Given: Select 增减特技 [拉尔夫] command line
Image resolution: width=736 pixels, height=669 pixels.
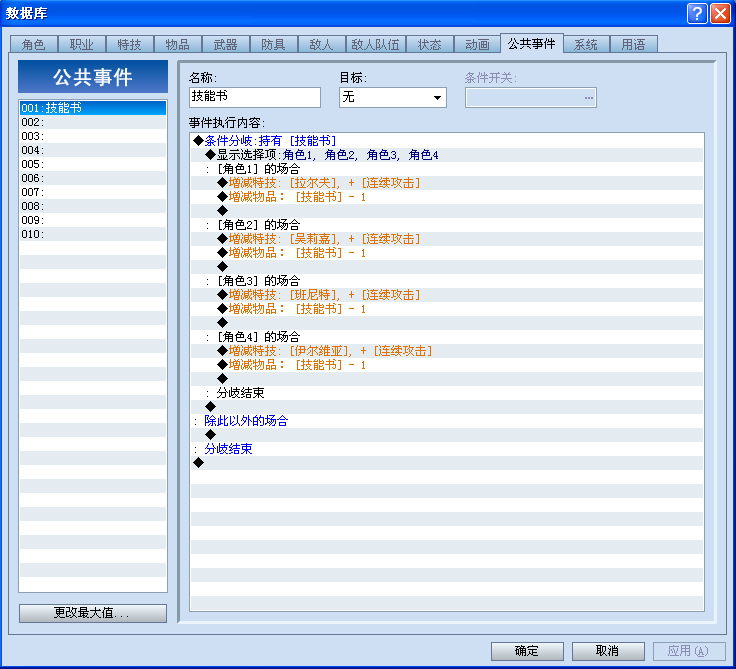Looking at the screenshot, I should click(x=447, y=183).
